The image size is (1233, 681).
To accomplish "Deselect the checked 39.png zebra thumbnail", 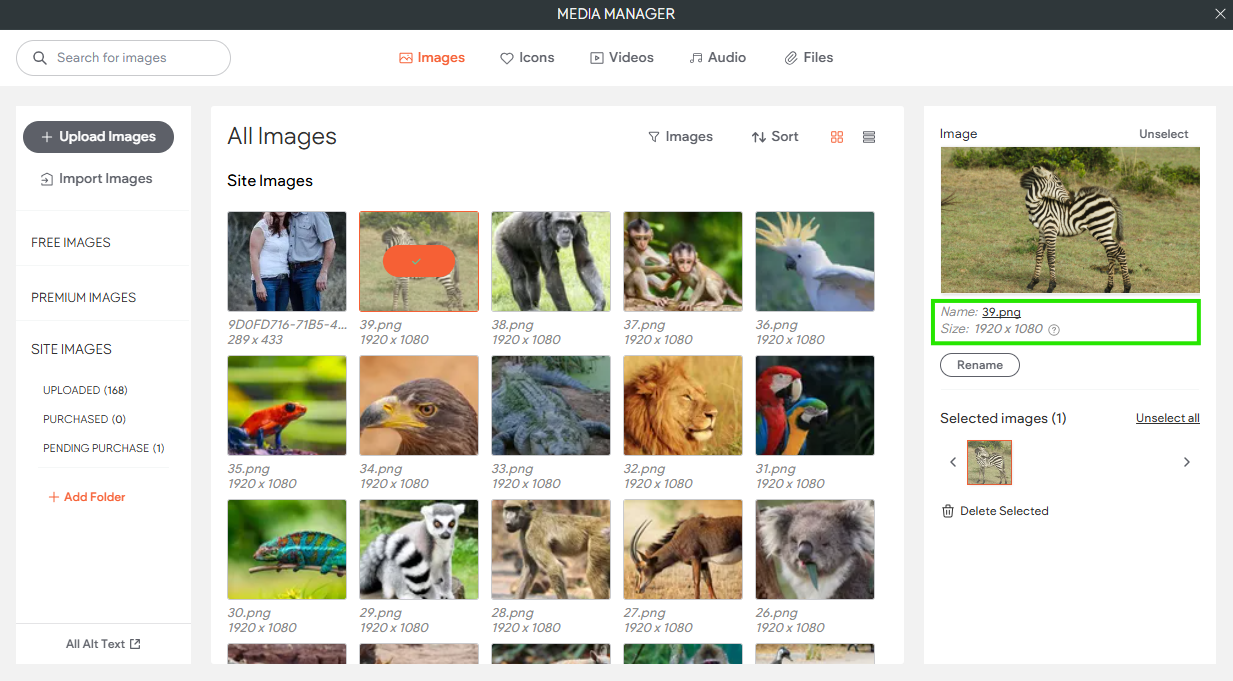I will [419, 261].
